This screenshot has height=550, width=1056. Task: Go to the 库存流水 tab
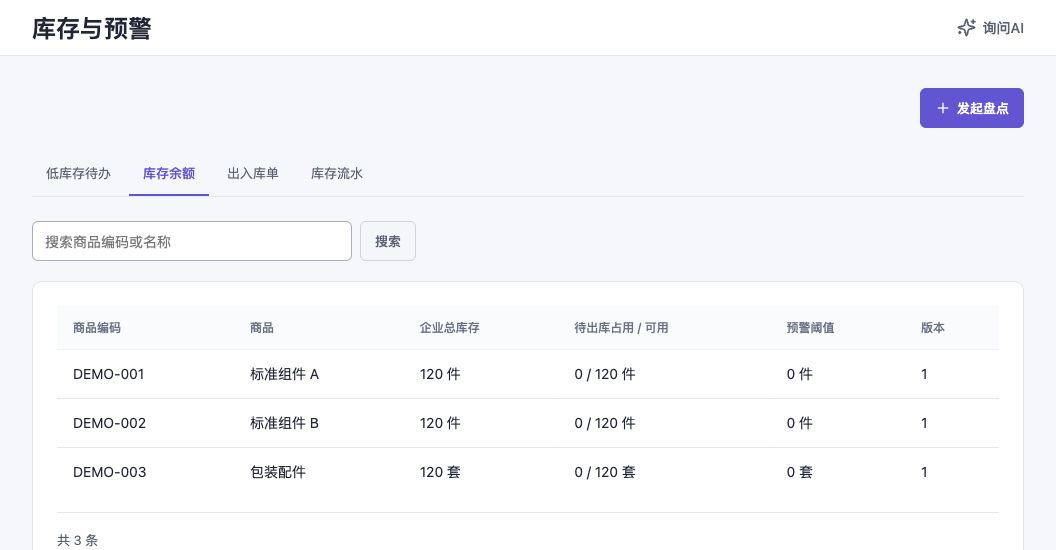337,174
